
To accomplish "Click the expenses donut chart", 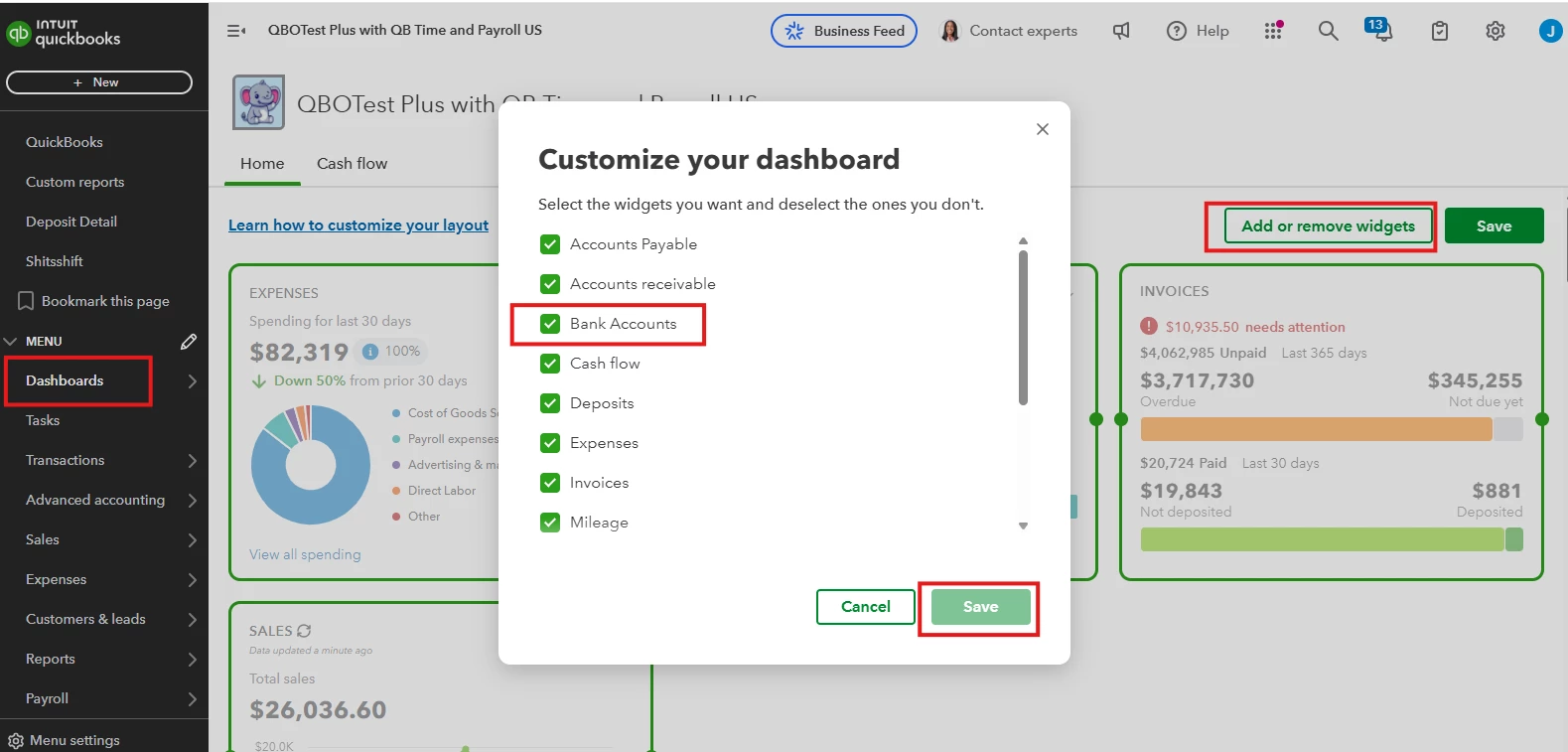I will coord(311,465).
